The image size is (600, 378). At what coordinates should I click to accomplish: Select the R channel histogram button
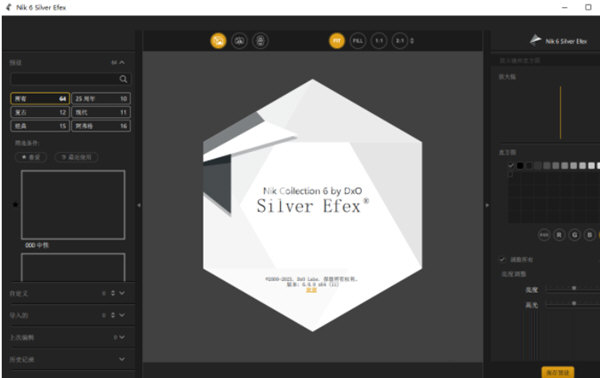click(559, 235)
